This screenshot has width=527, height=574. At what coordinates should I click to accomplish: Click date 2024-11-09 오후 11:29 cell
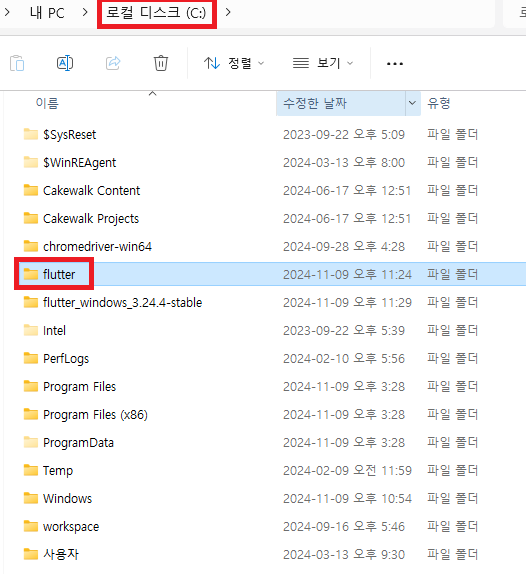347,302
